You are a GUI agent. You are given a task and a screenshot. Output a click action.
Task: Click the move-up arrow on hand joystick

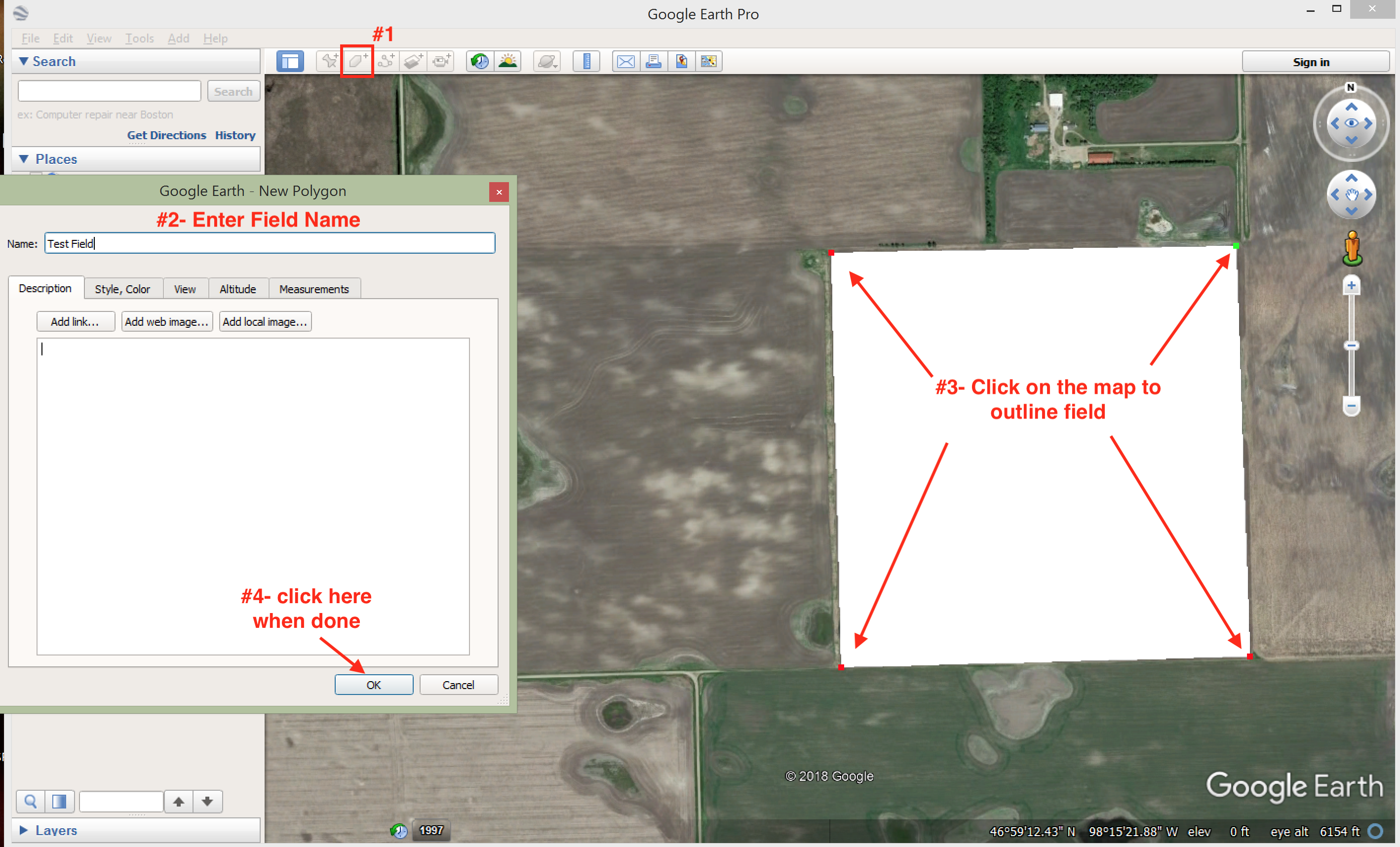[x=1351, y=178]
